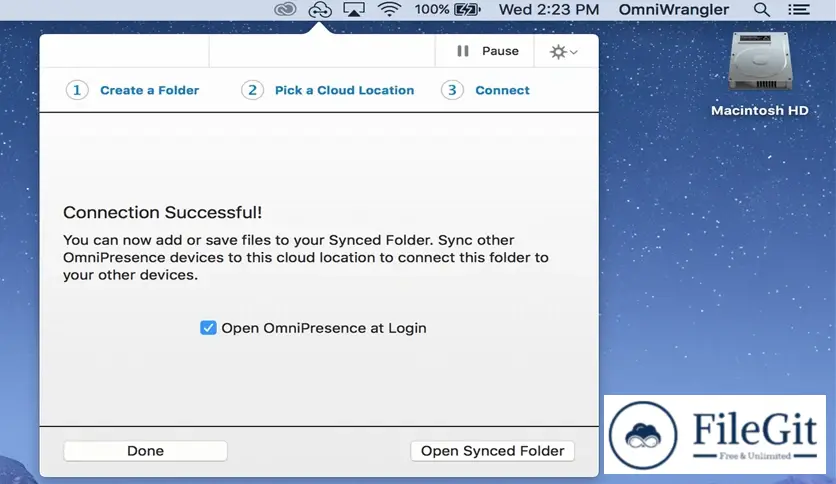Click the Done button
Screen dimensions: 836x484
click(146, 451)
